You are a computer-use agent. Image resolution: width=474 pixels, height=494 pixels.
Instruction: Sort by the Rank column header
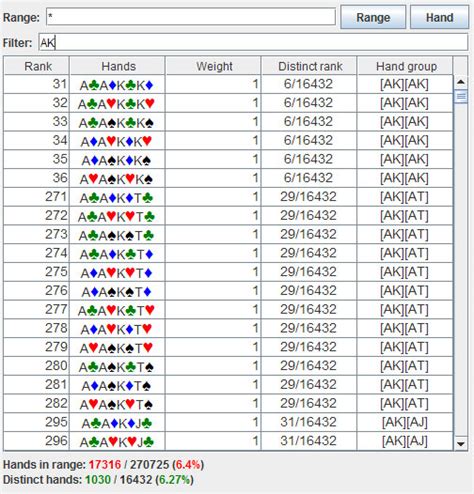tap(37, 66)
